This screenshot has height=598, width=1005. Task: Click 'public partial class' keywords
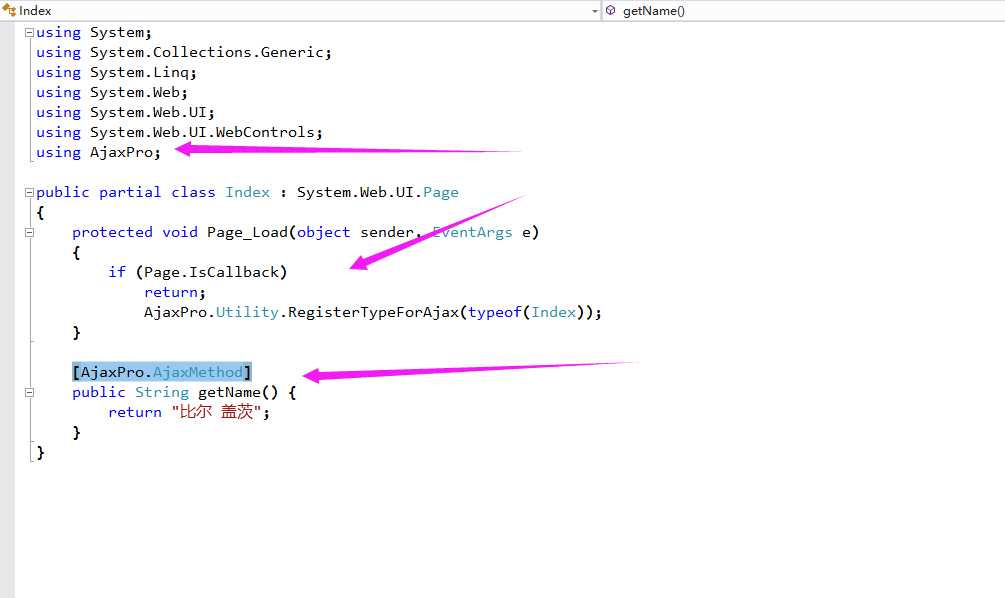click(x=125, y=192)
